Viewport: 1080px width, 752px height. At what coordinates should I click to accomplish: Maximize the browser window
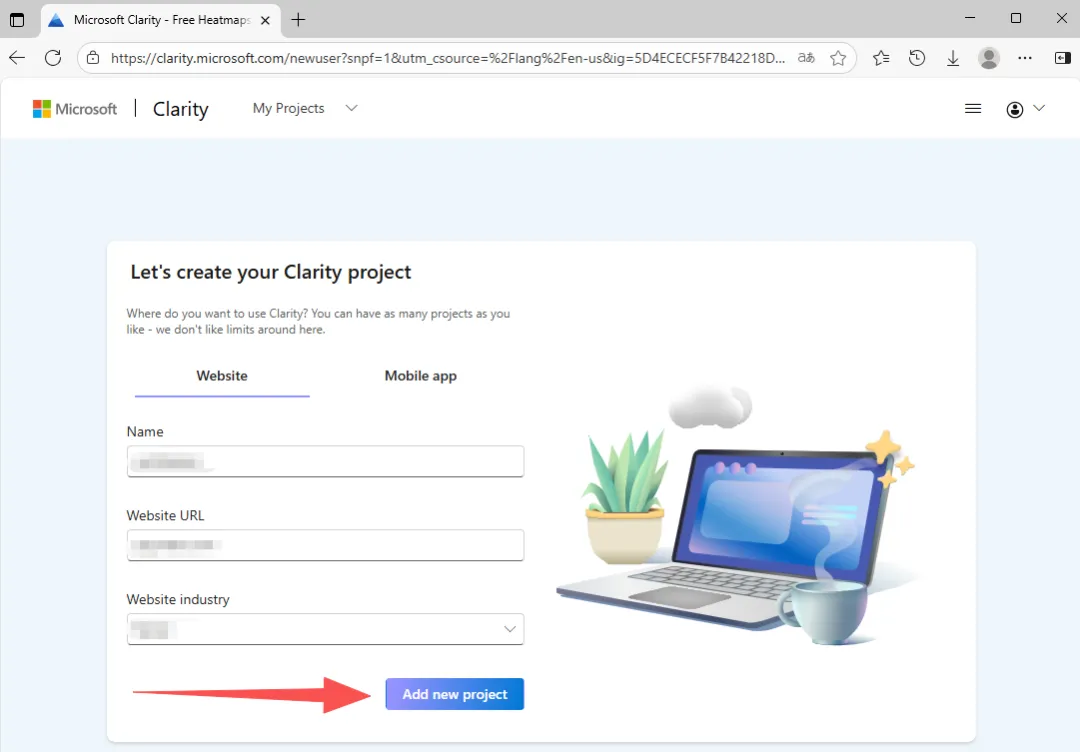1015,19
